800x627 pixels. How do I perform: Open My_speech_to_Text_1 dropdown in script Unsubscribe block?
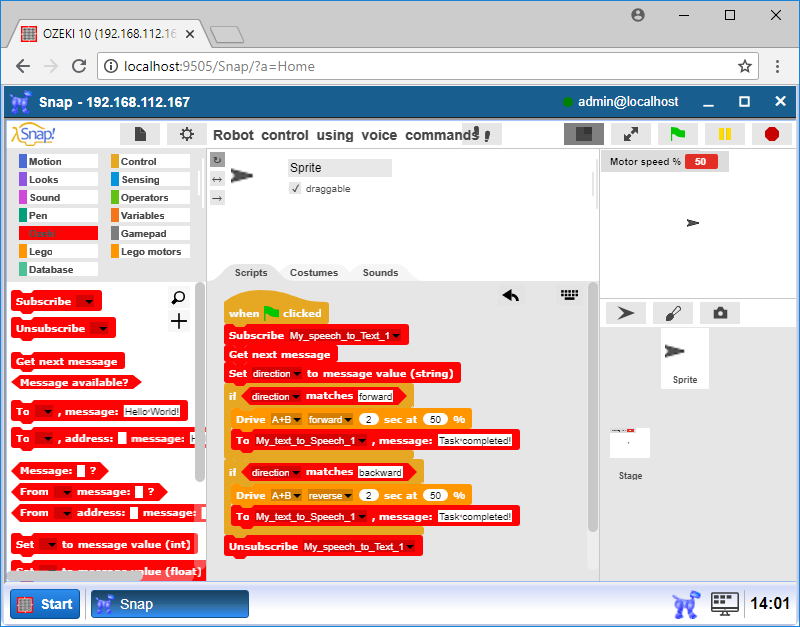pyautogui.click(x=359, y=547)
